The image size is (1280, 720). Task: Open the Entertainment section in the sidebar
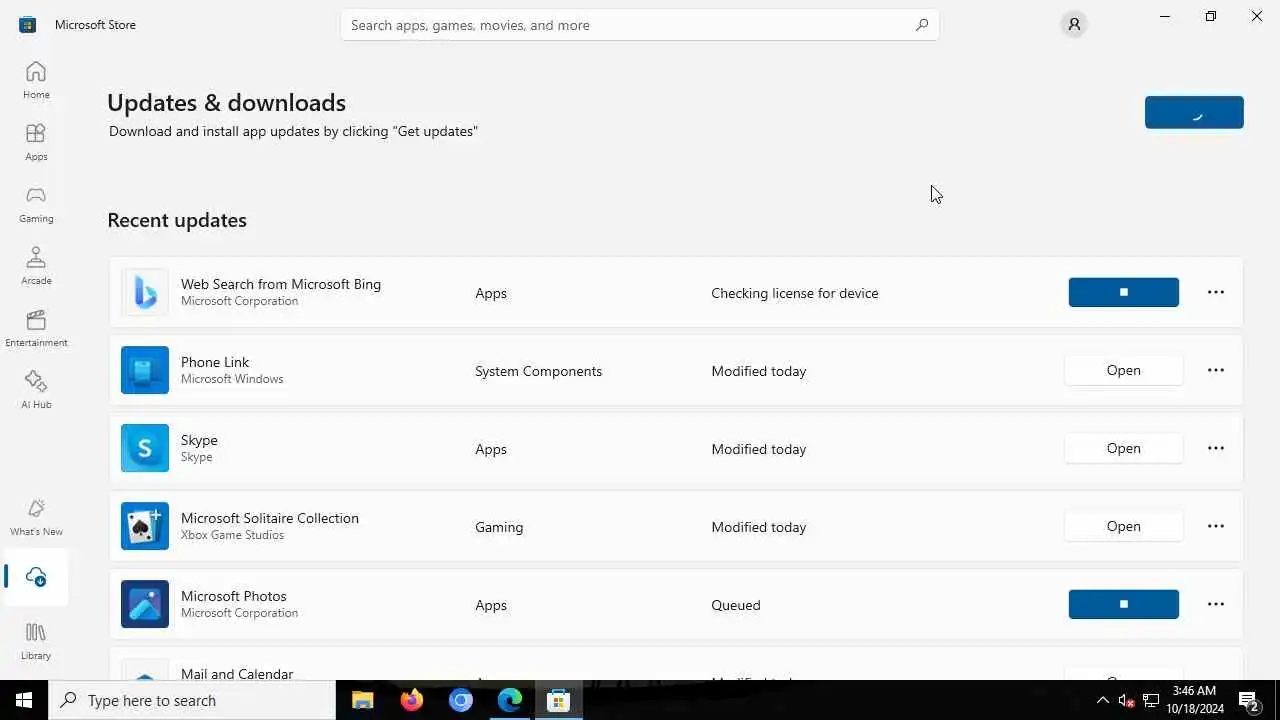36,328
